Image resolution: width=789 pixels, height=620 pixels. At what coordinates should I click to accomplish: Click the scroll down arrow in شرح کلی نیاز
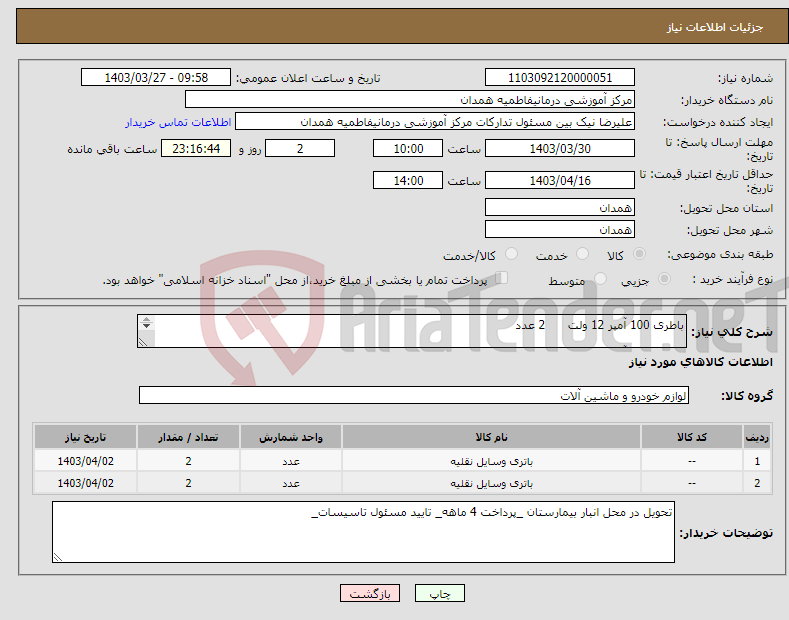tap(146, 326)
